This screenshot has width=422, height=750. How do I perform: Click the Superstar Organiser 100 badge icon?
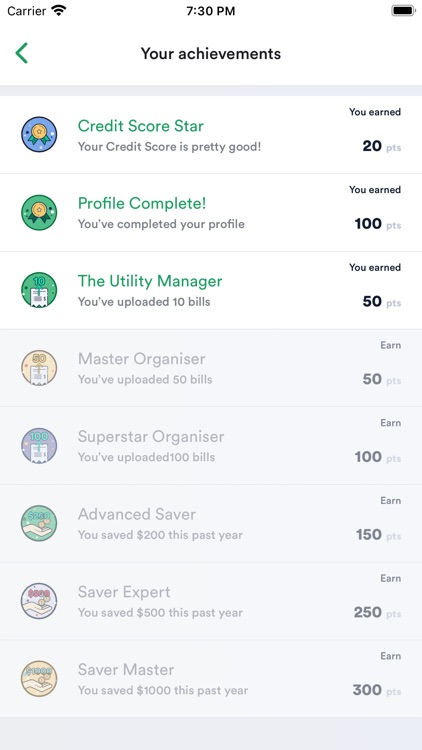click(39, 445)
